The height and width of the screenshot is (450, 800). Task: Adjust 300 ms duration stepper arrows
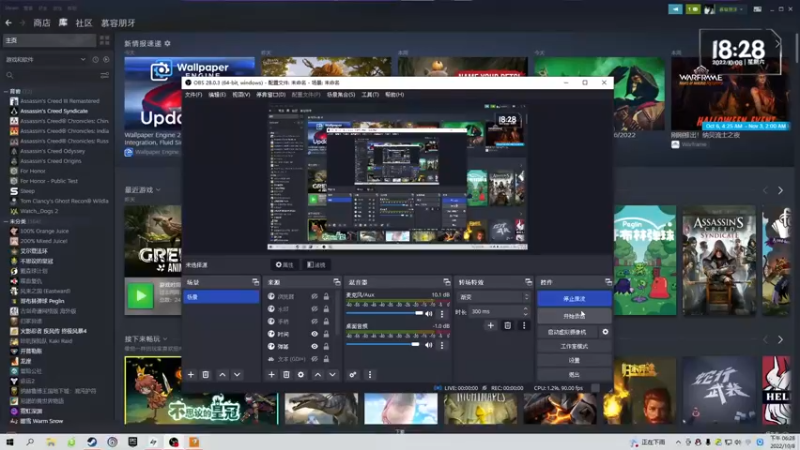point(526,311)
